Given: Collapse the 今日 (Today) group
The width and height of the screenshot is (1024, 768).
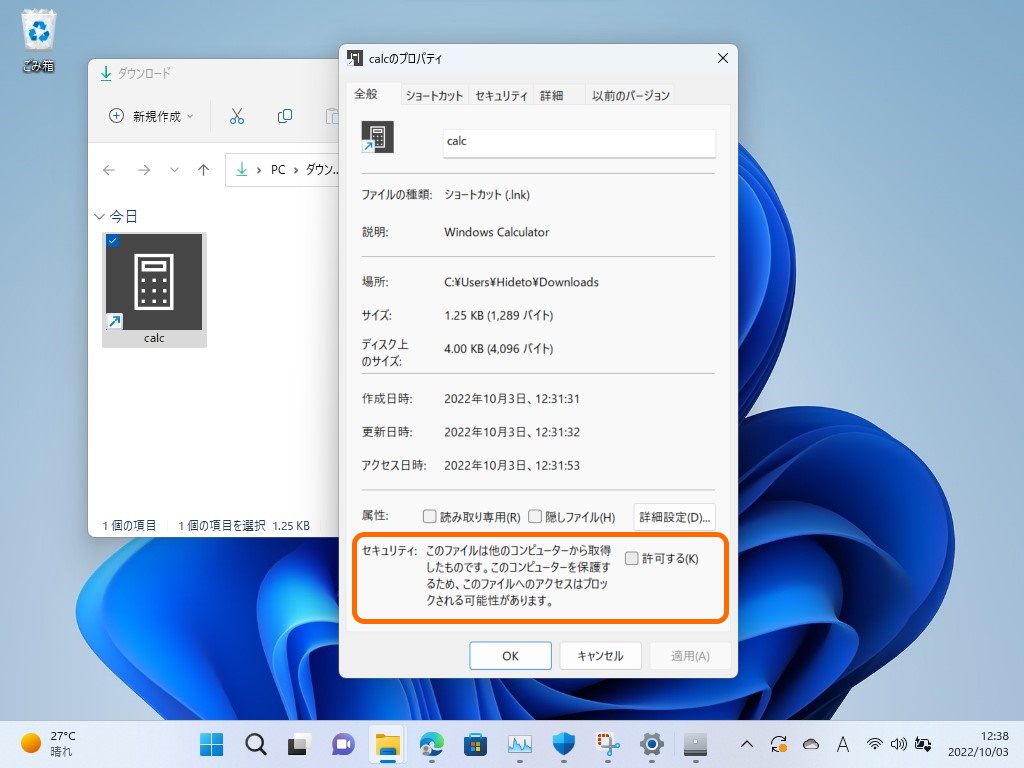Looking at the screenshot, I should (100, 215).
